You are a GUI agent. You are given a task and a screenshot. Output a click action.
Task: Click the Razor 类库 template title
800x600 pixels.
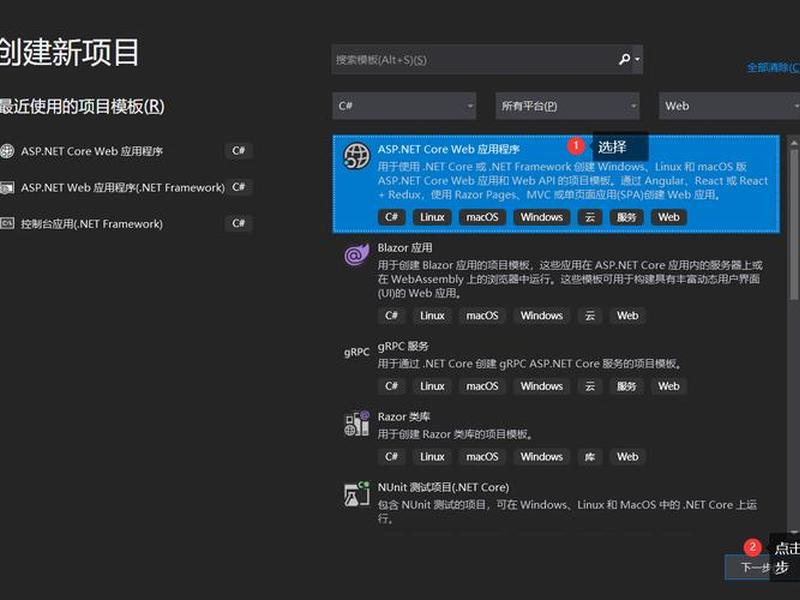click(404, 416)
